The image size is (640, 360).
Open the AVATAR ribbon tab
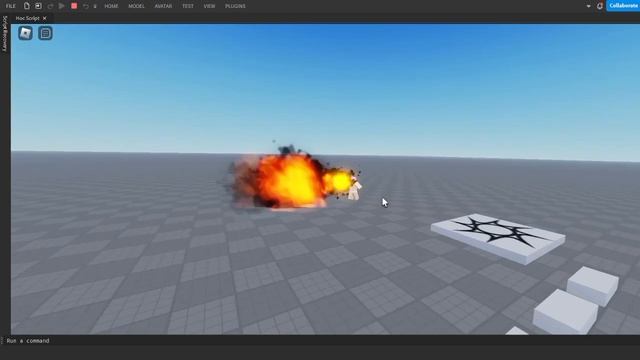163,6
